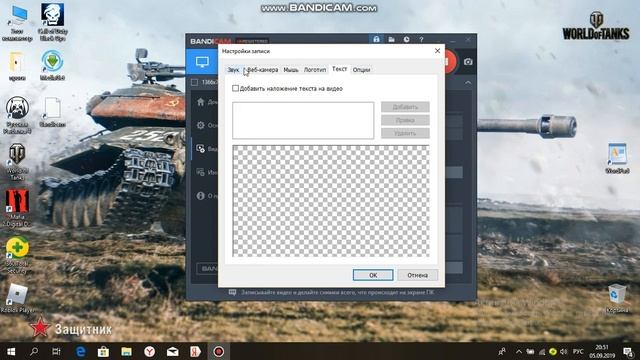640x360 pixels.
Task: Open Bandicam help question mark icon
Action: coord(421,39)
